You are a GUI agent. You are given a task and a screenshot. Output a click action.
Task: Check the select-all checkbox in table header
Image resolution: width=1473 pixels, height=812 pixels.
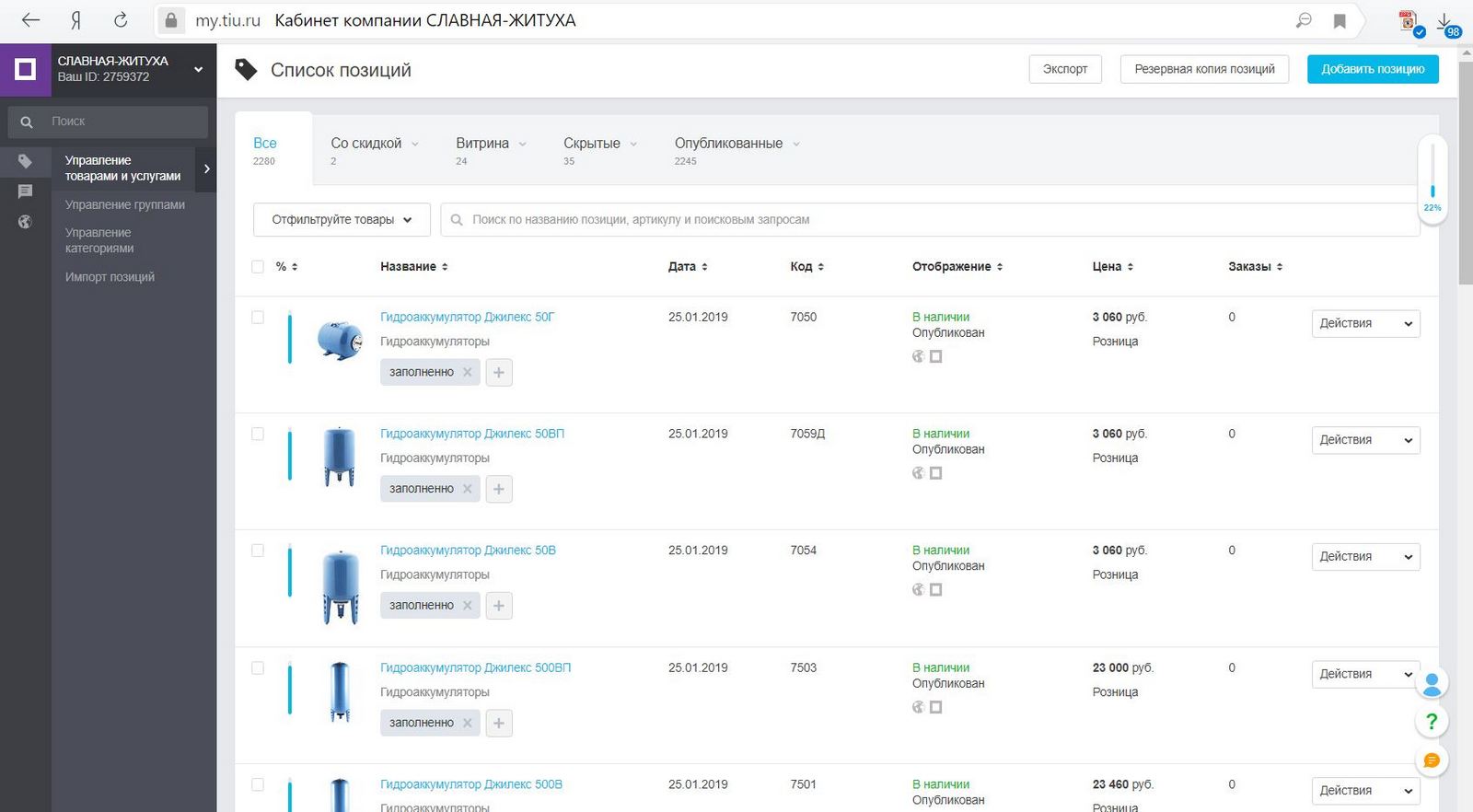click(258, 267)
